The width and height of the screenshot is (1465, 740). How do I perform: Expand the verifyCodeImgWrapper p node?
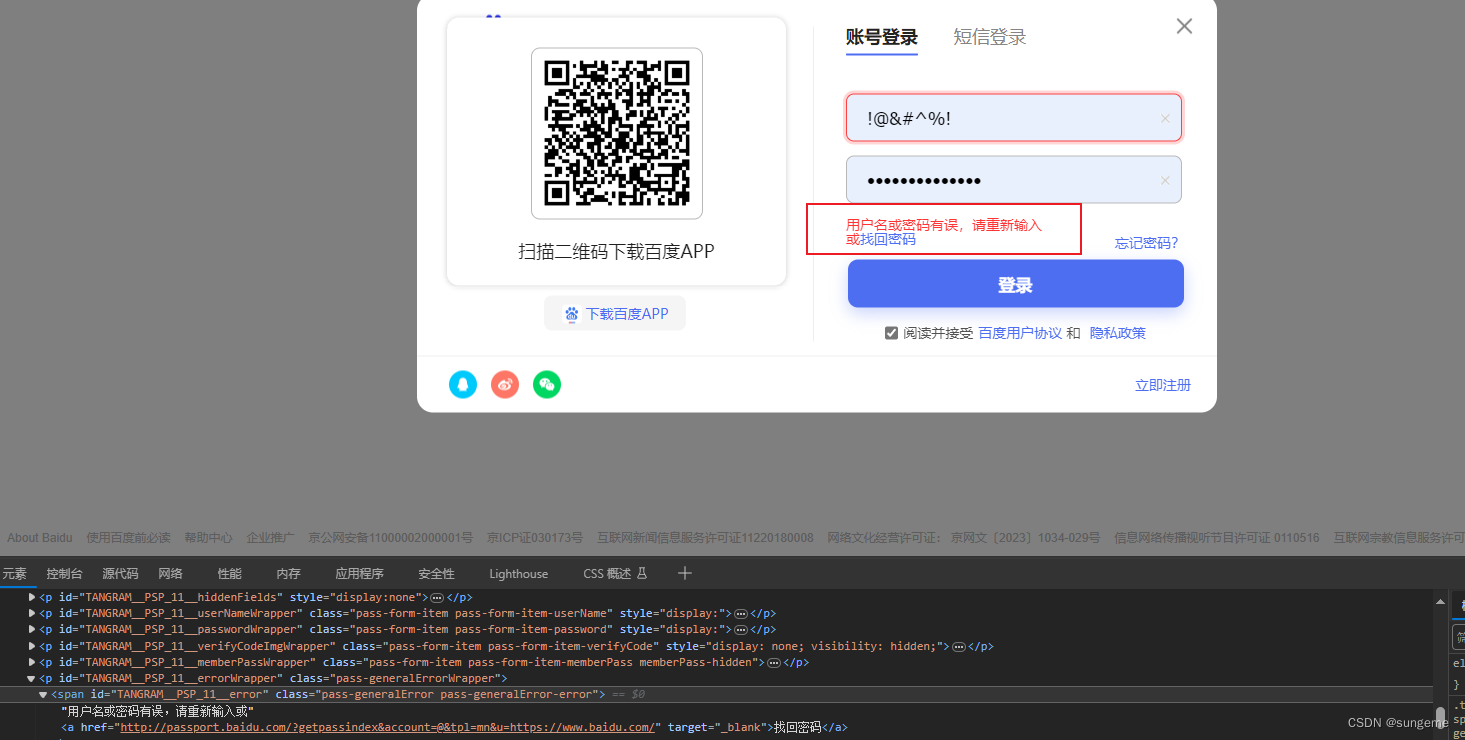coord(32,646)
